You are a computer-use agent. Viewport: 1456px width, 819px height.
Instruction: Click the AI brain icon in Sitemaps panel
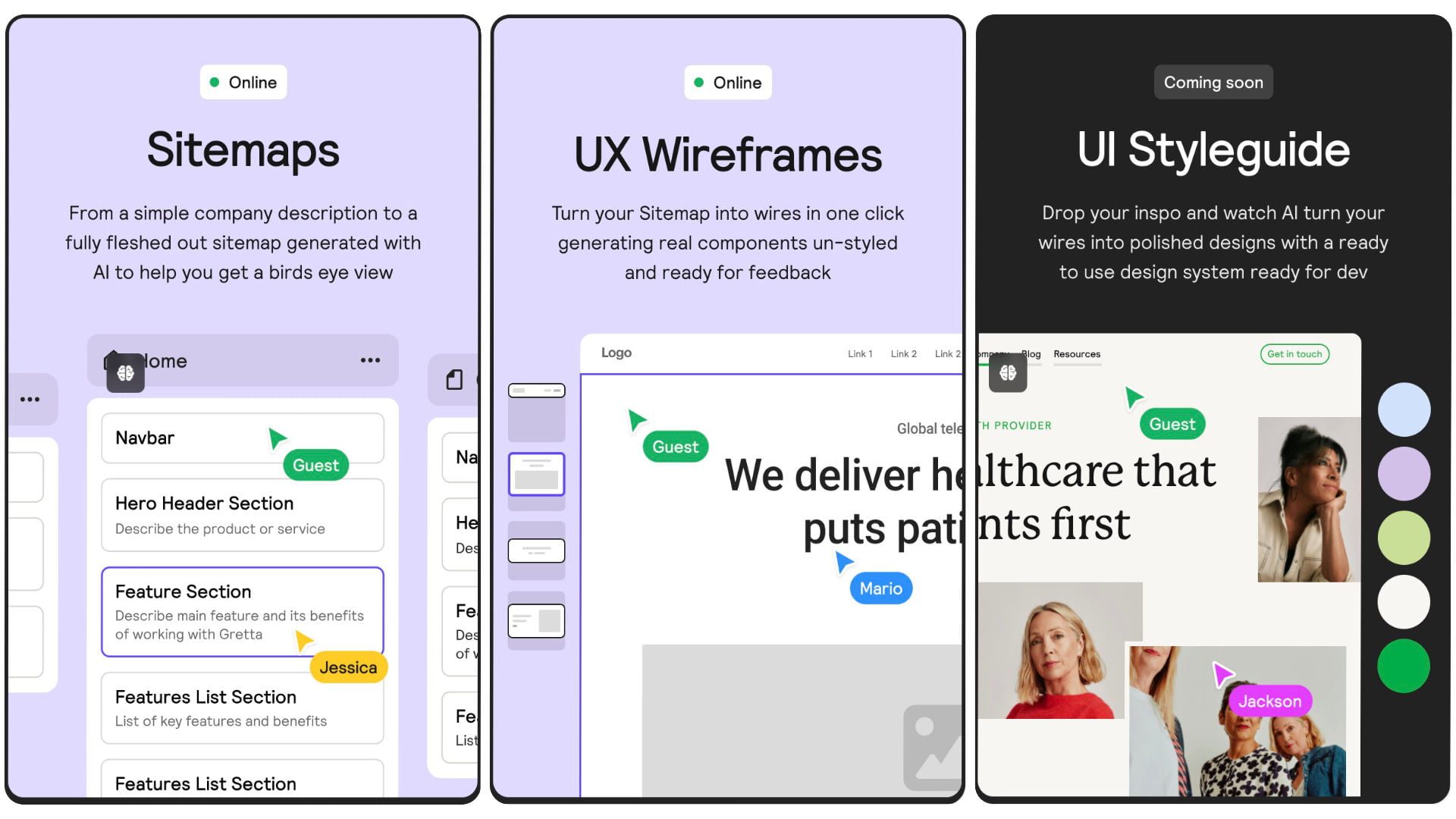point(124,372)
